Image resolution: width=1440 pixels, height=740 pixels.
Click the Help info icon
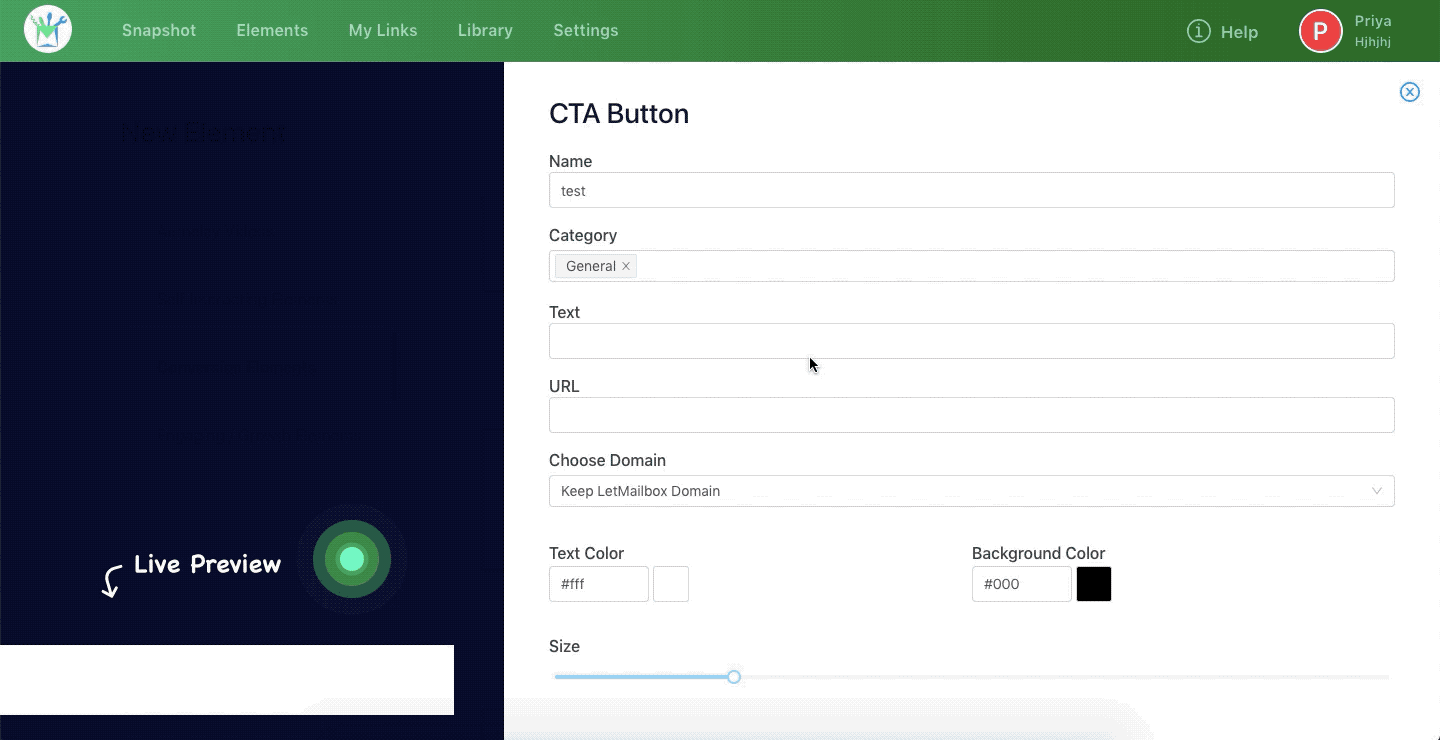tap(1198, 31)
